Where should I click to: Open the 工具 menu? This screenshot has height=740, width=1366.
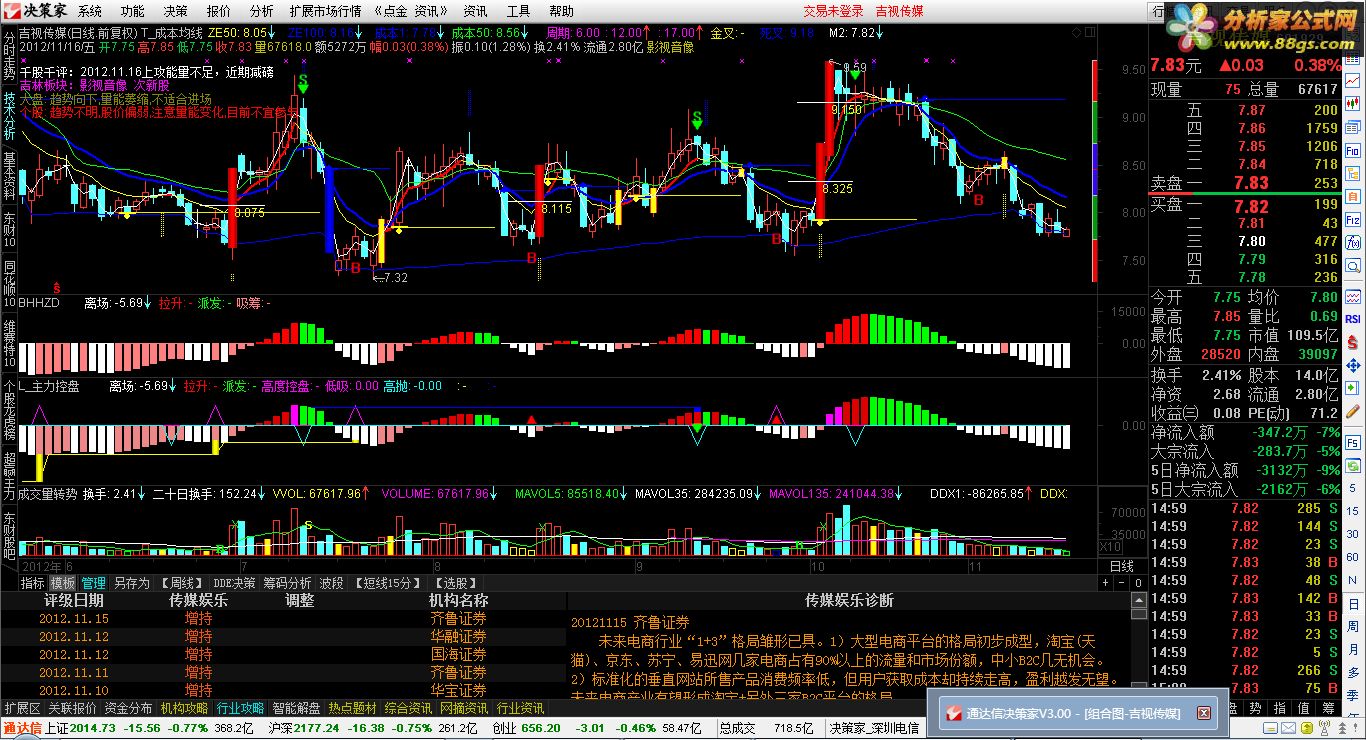518,11
